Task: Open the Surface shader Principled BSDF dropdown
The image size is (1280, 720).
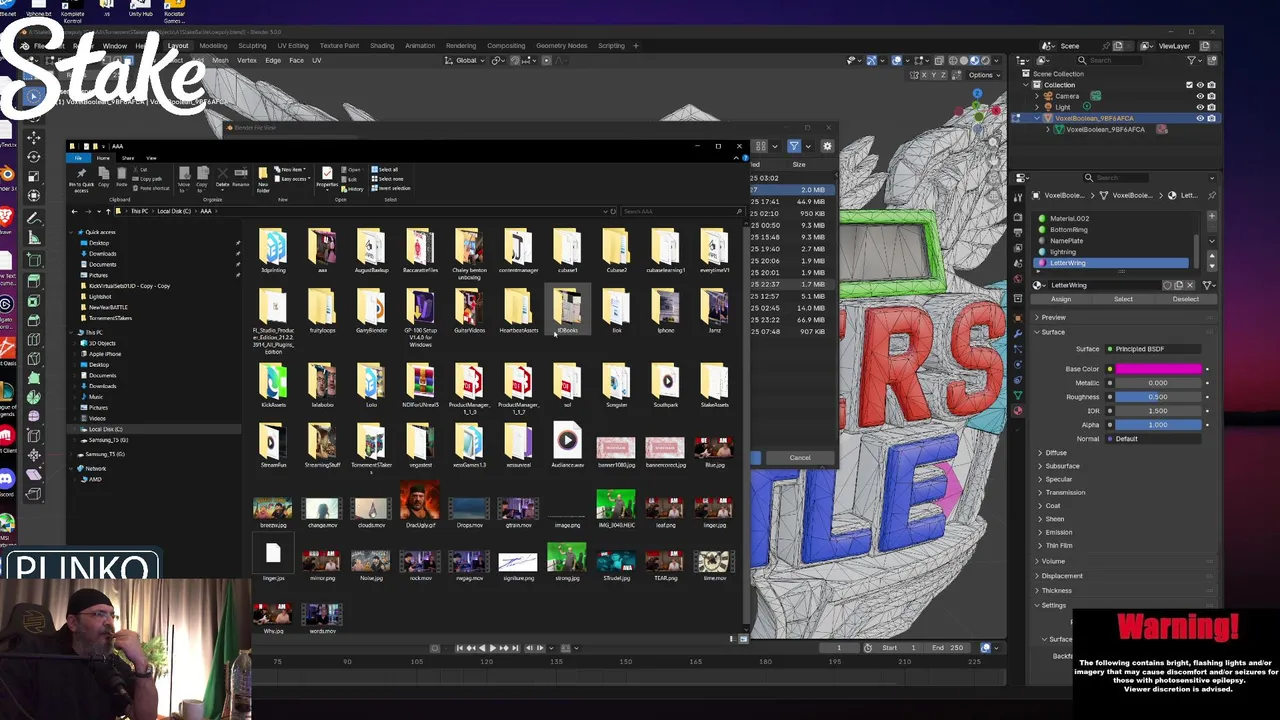Action: (x=1155, y=349)
